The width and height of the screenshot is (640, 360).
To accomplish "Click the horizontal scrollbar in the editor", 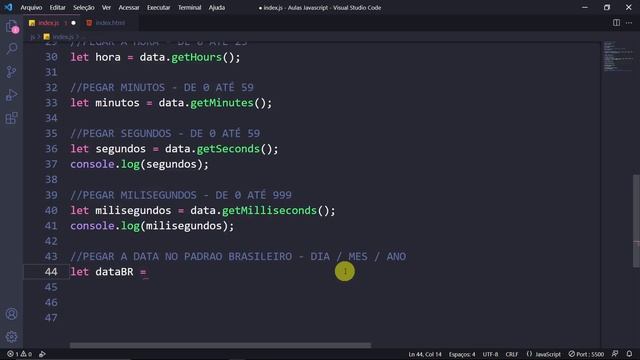I will (220, 345).
